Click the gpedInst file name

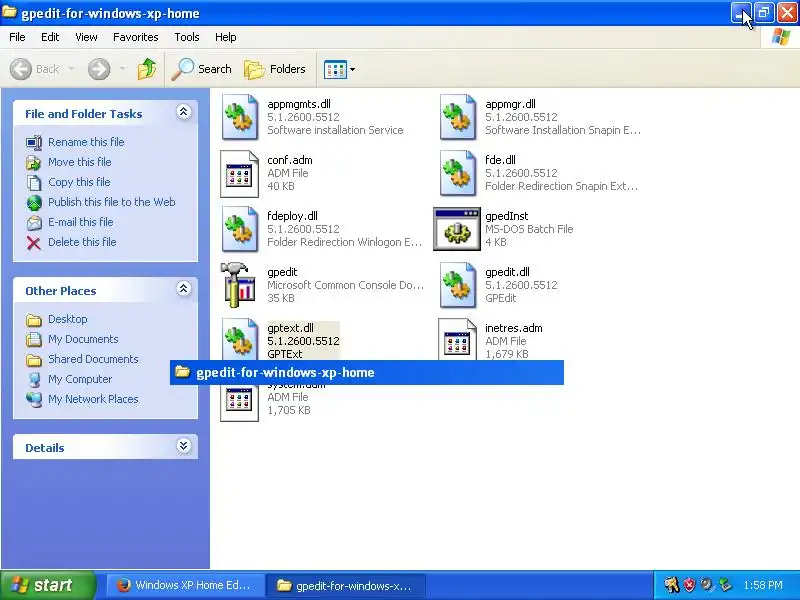click(x=507, y=216)
